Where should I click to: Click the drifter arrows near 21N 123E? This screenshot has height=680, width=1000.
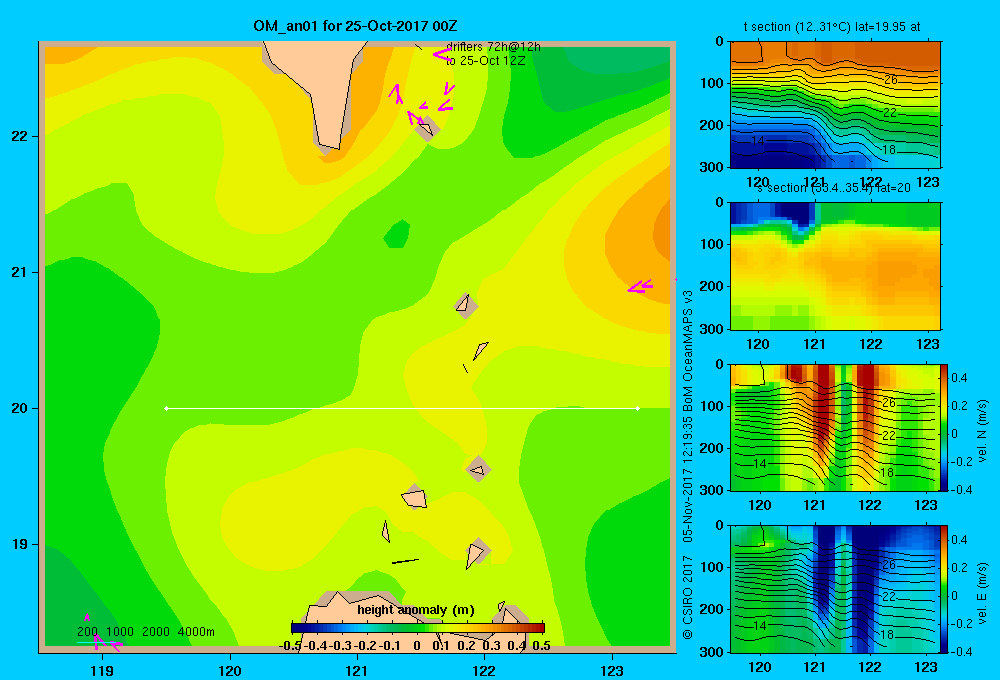tap(640, 286)
